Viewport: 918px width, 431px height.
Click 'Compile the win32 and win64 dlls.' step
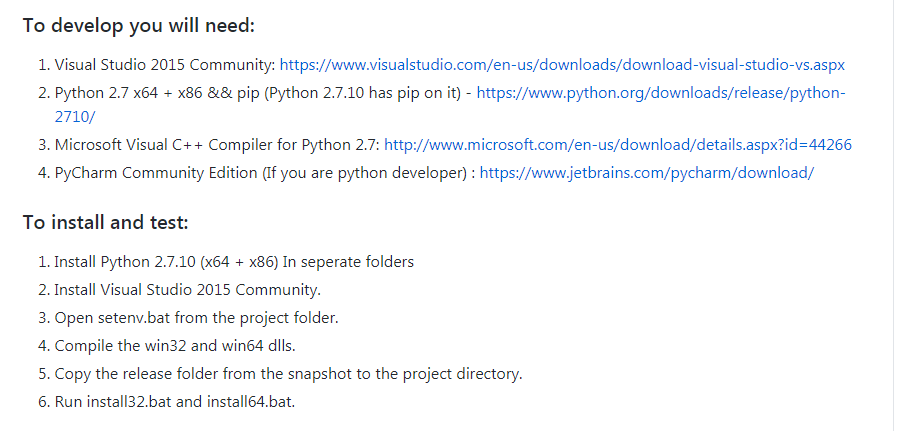tap(175, 346)
